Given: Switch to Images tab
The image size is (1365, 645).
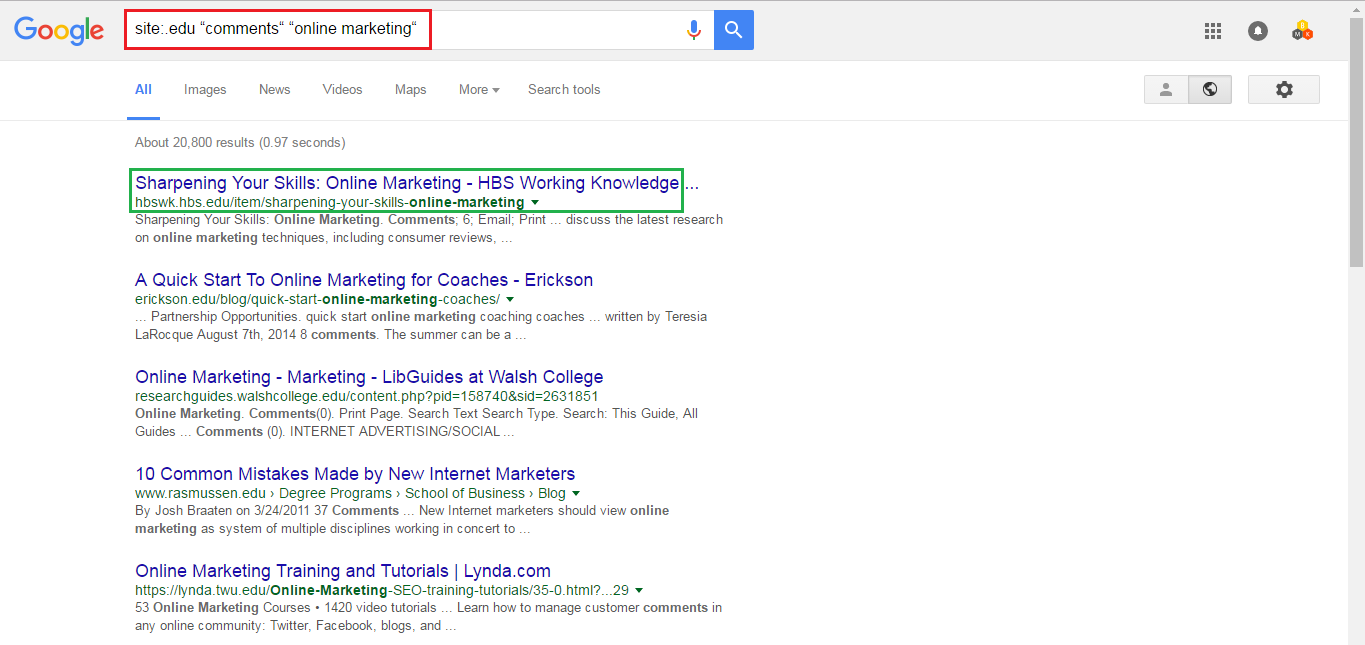Looking at the screenshot, I should [205, 89].
